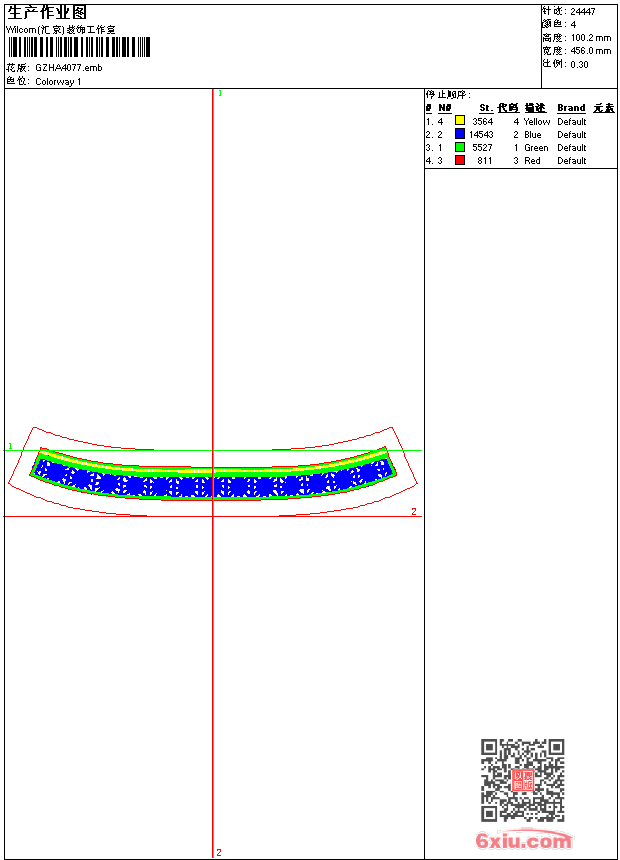Click the 'Brand' column header
This screenshot has width=620, height=860.
[571, 108]
